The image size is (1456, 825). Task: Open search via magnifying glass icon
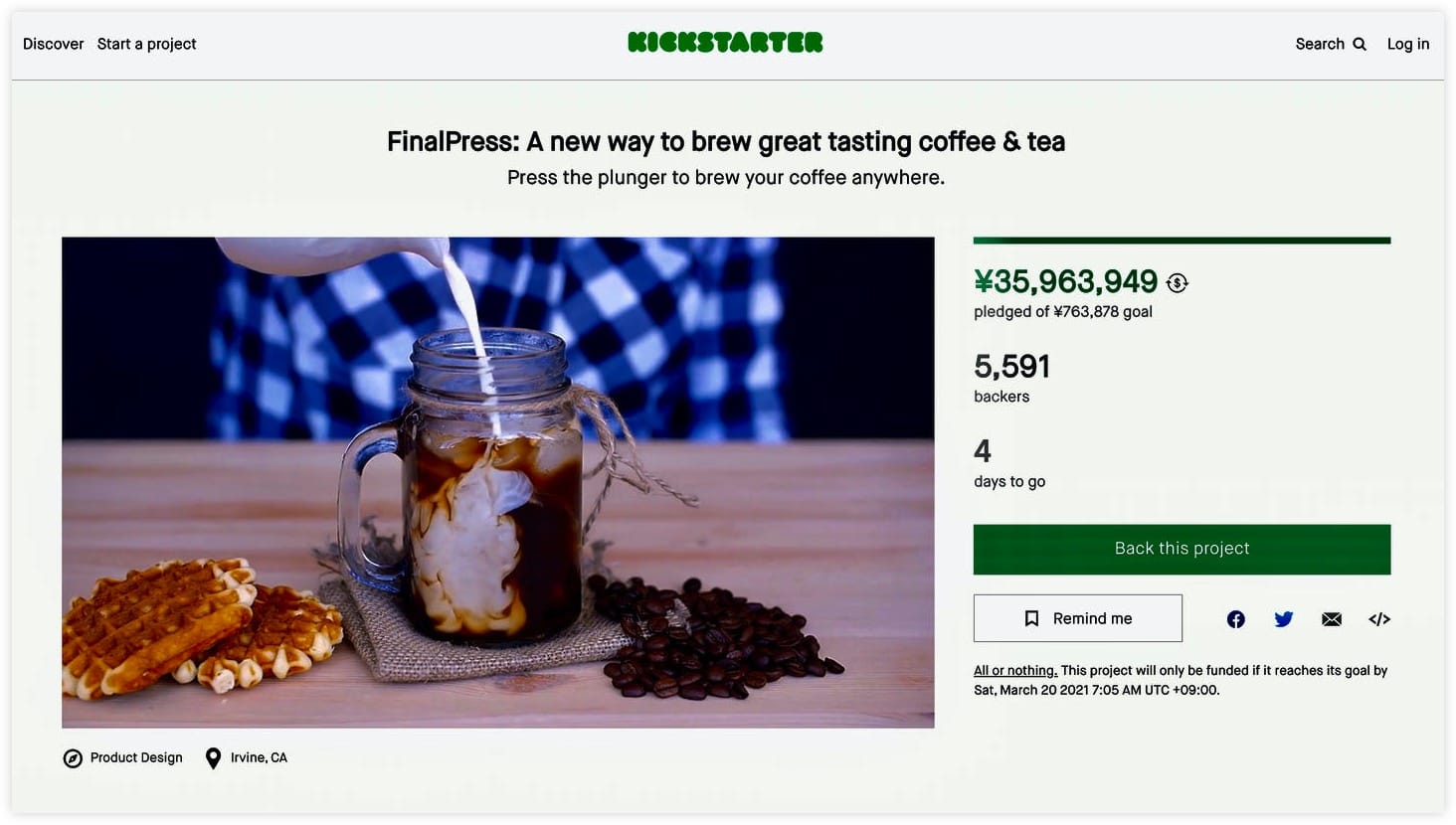[1360, 44]
